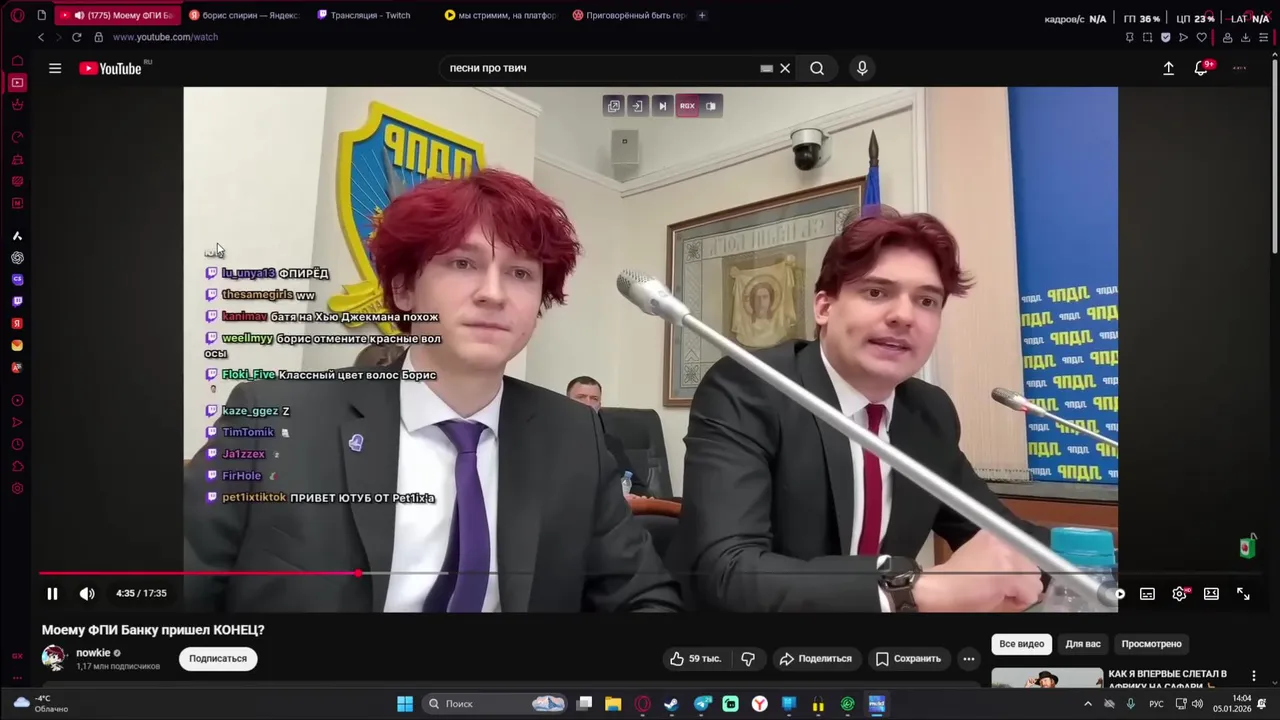Open the browser snapshot tool icon

[x=1147, y=37]
